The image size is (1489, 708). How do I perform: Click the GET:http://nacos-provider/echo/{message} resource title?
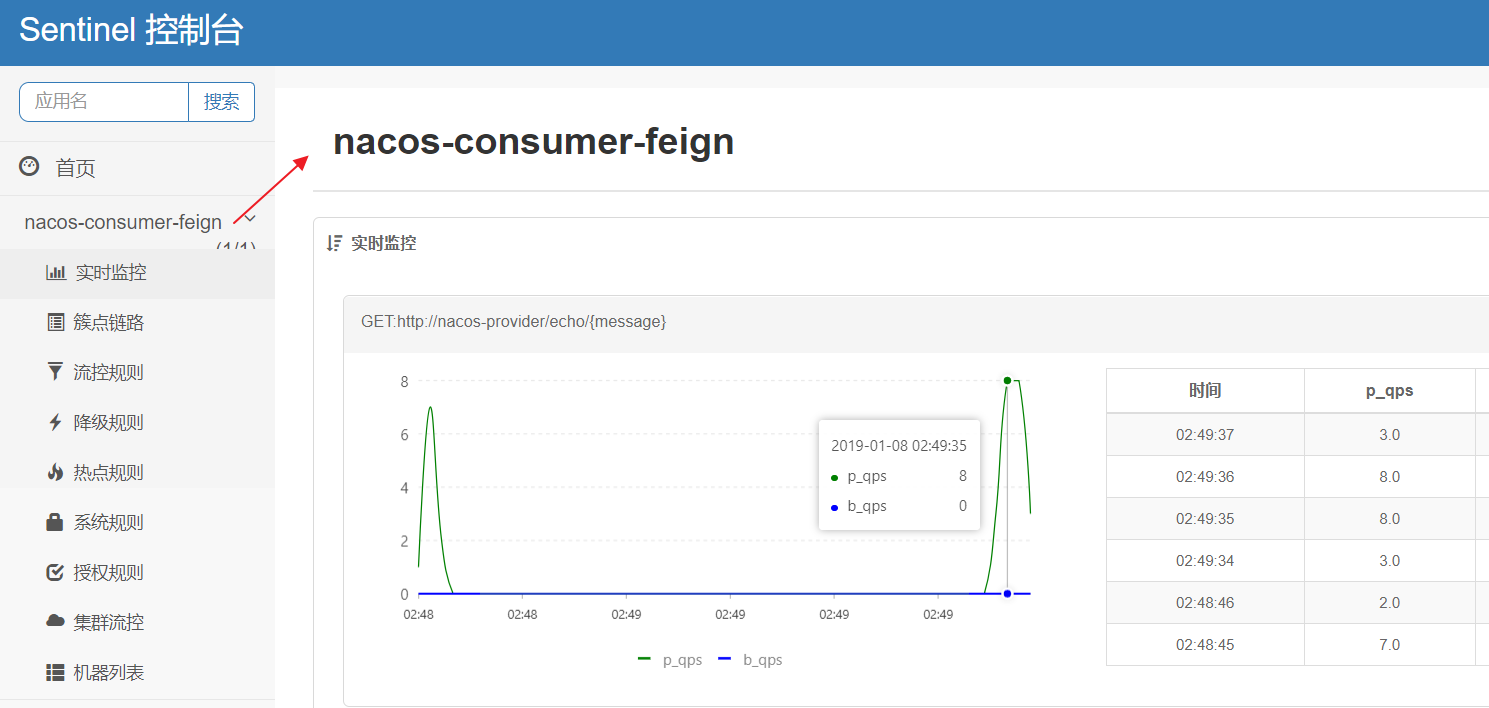(513, 321)
